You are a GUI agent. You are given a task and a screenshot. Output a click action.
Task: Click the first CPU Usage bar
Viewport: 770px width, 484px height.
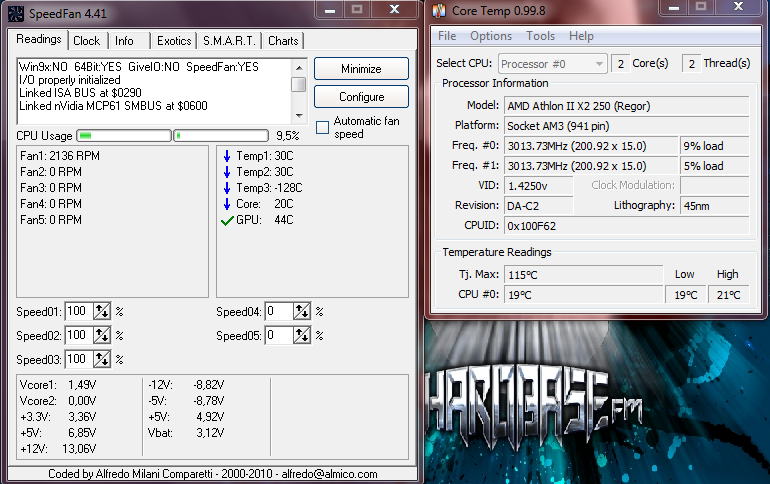124,135
